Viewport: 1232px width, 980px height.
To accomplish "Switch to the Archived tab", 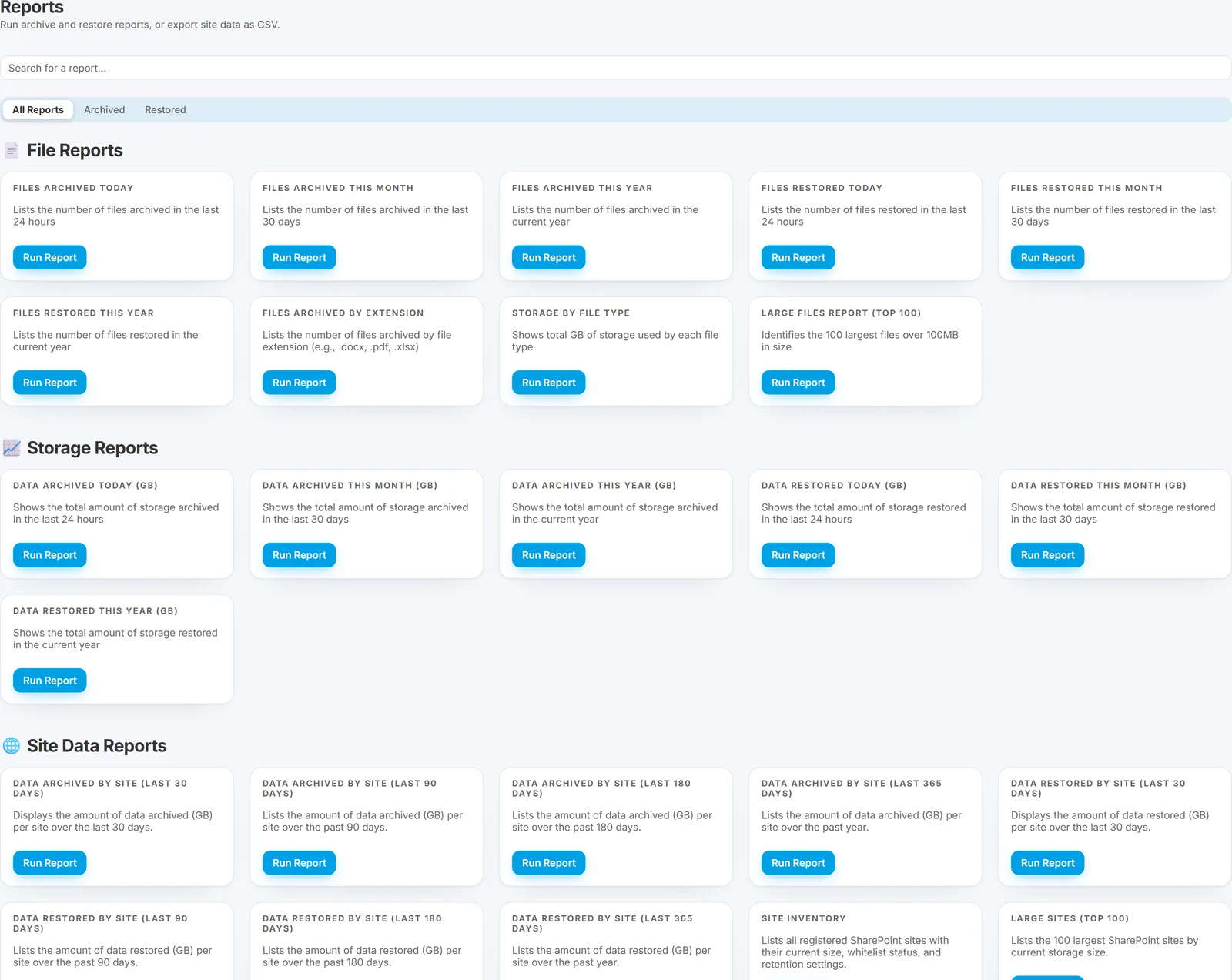I will click(104, 109).
